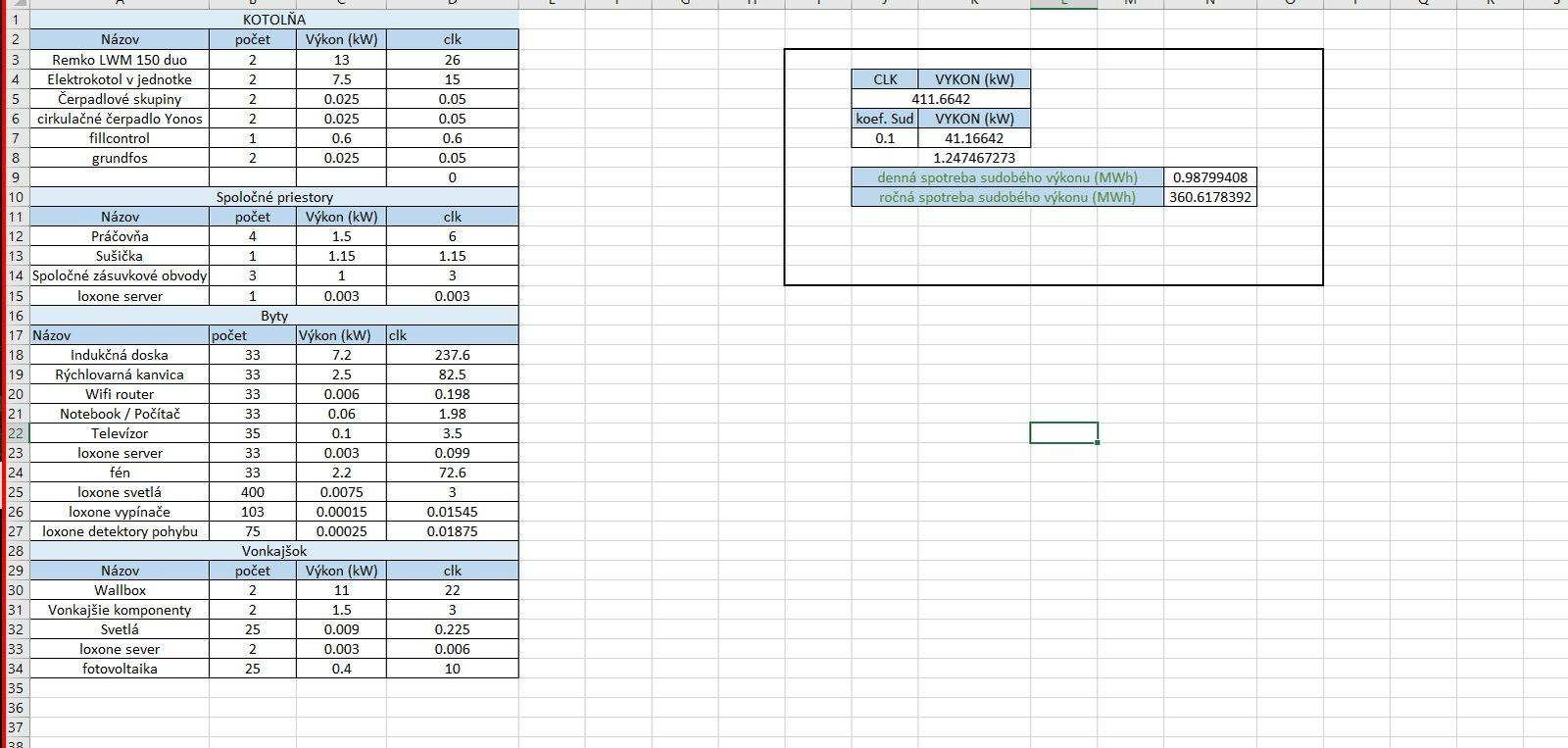The height and width of the screenshot is (748, 1568).
Task: Select the Byty section header cell
Action: tap(273, 316)
